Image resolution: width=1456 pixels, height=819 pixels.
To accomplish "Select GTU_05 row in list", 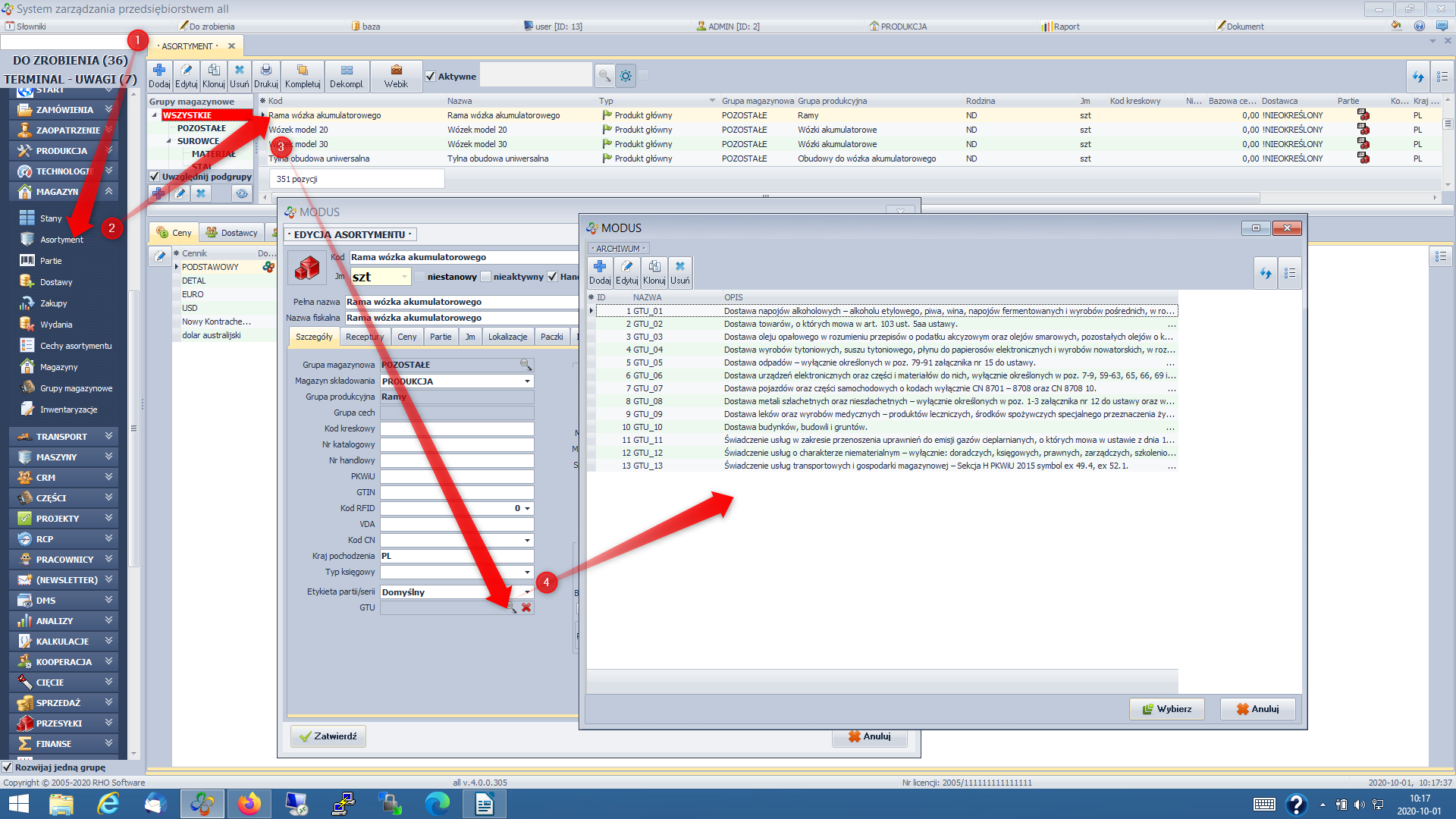I will [648, 362].
